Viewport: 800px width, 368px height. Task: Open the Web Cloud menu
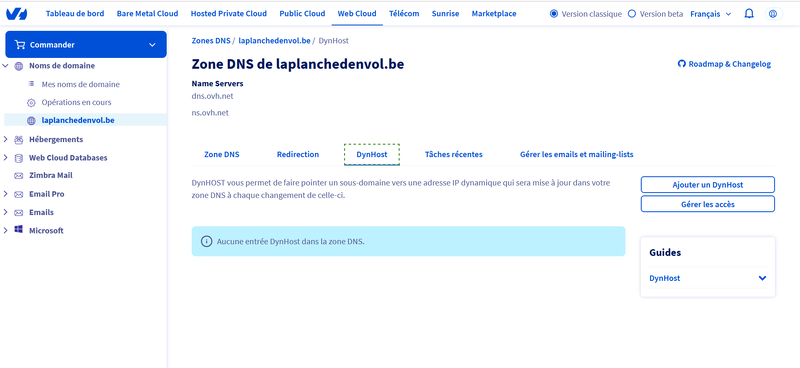(x=357, y=14)
